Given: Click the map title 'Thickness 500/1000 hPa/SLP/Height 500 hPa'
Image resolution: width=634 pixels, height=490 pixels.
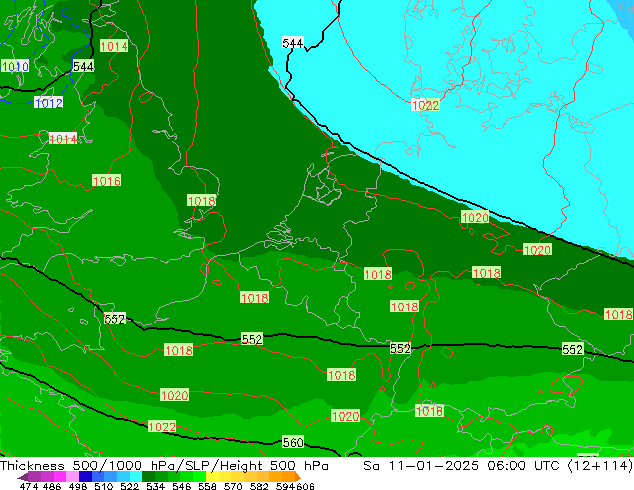Looking at the screenshot, I should pos(164,466).
